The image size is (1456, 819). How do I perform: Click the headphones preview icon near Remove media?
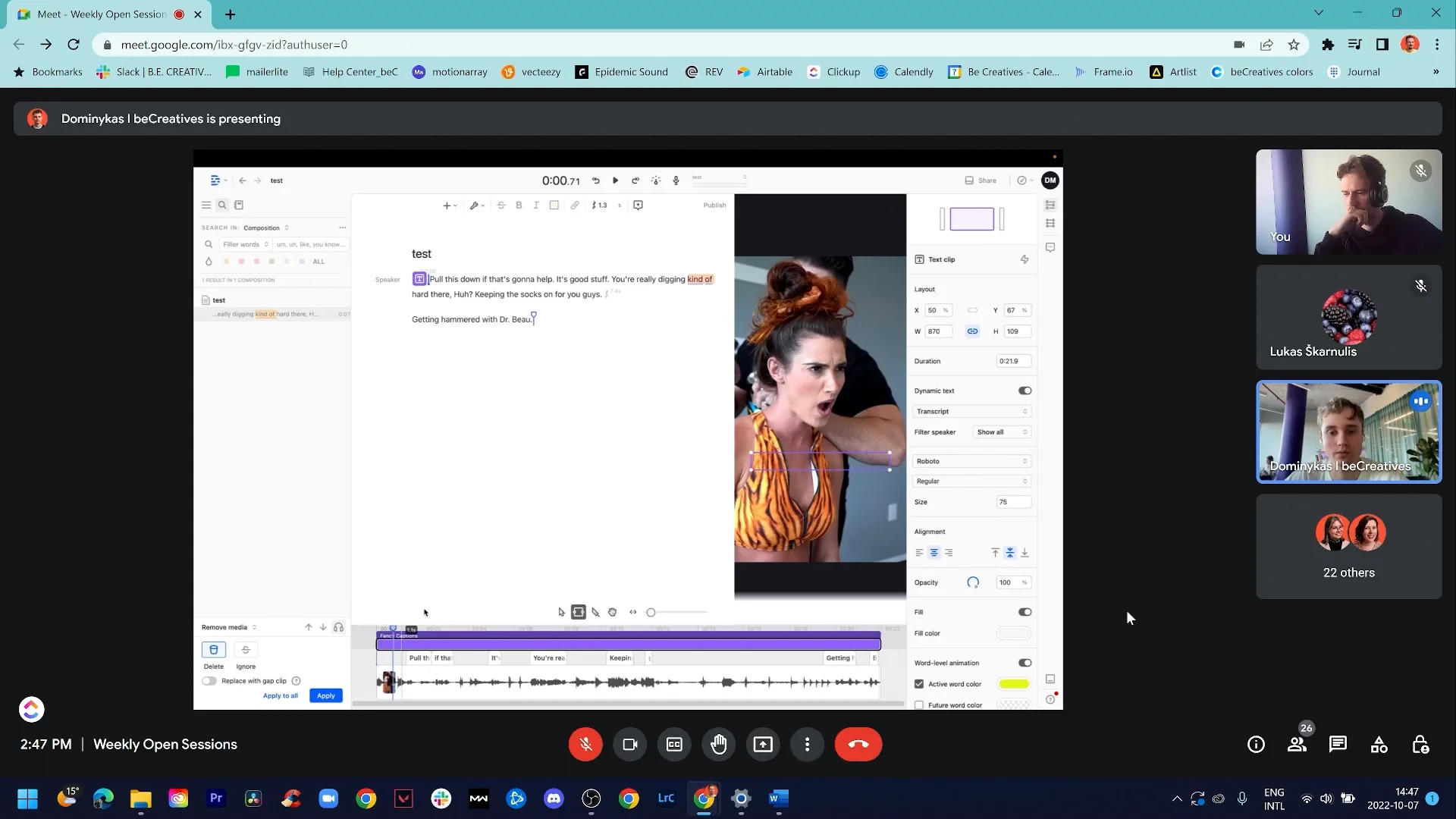(x=338, y=627)
